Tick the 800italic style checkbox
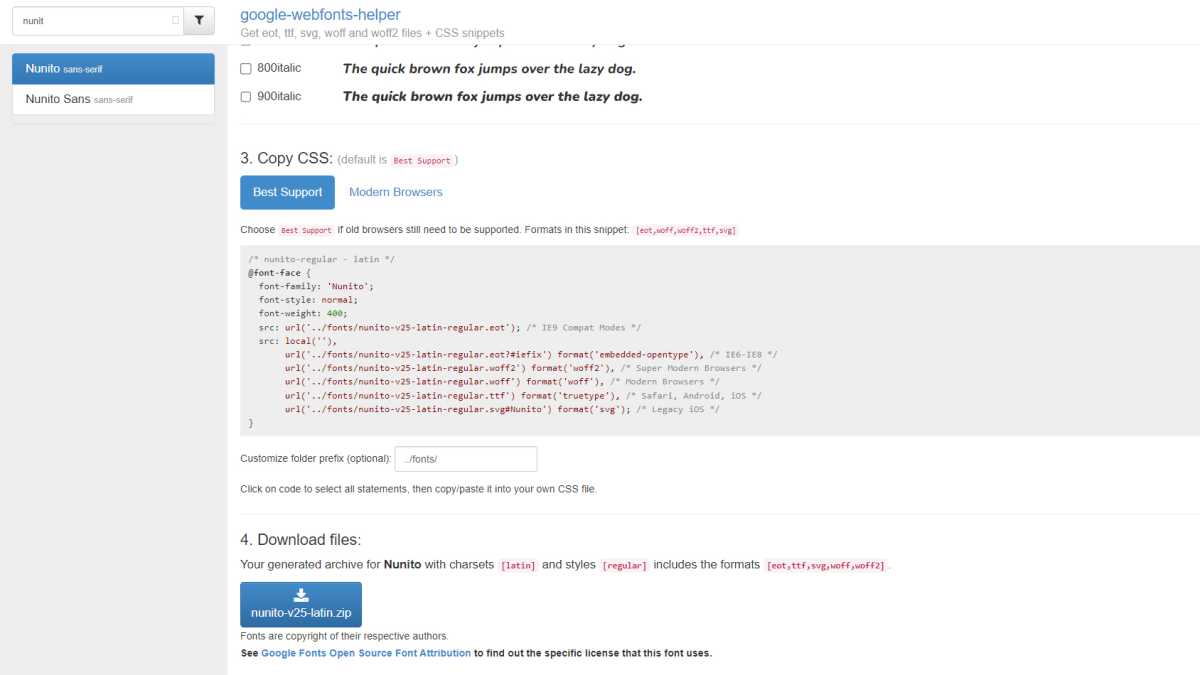The height and width of the screenshot is (675, 1200). click(x=246, y=69)
